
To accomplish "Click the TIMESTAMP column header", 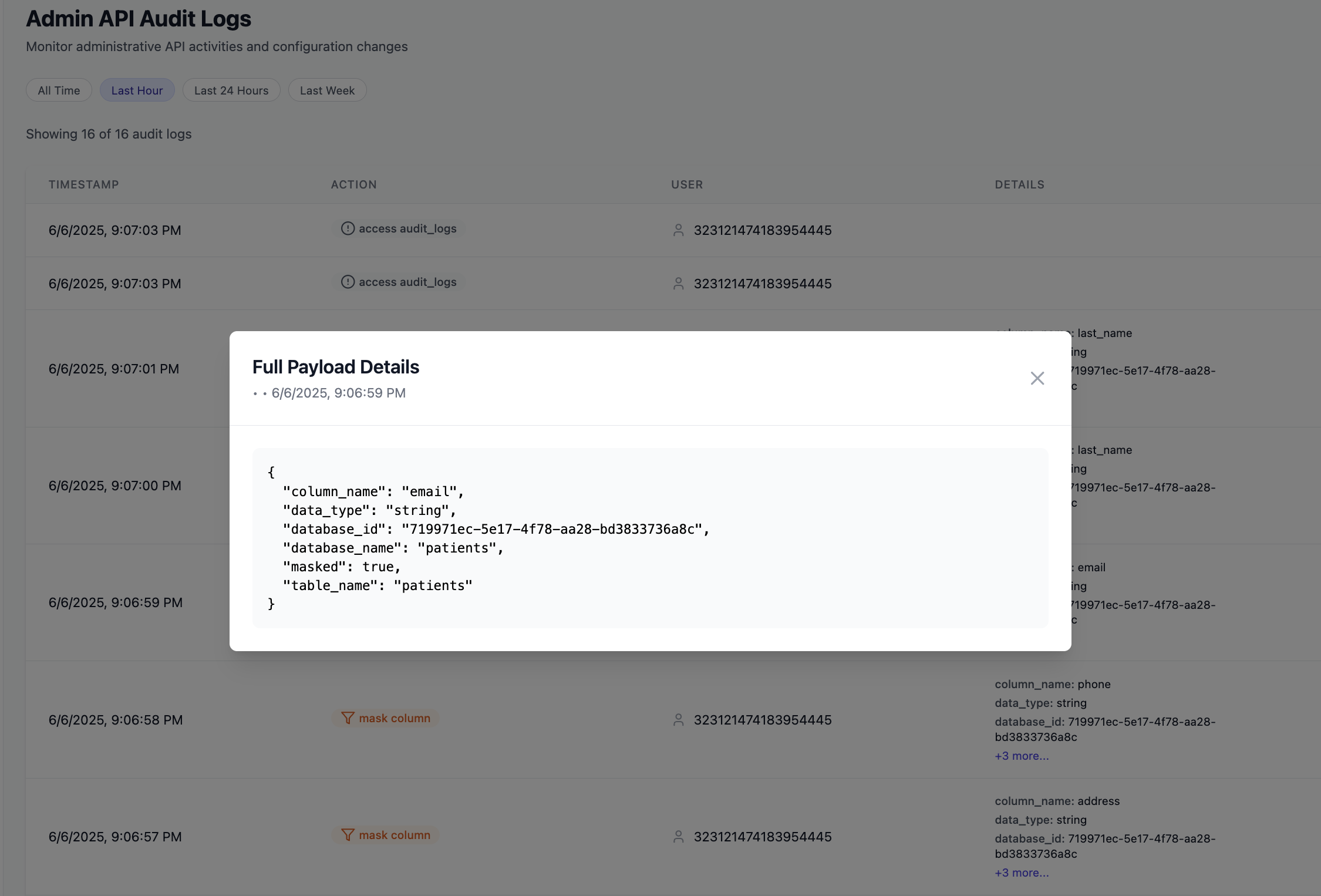I will point(83,184).
